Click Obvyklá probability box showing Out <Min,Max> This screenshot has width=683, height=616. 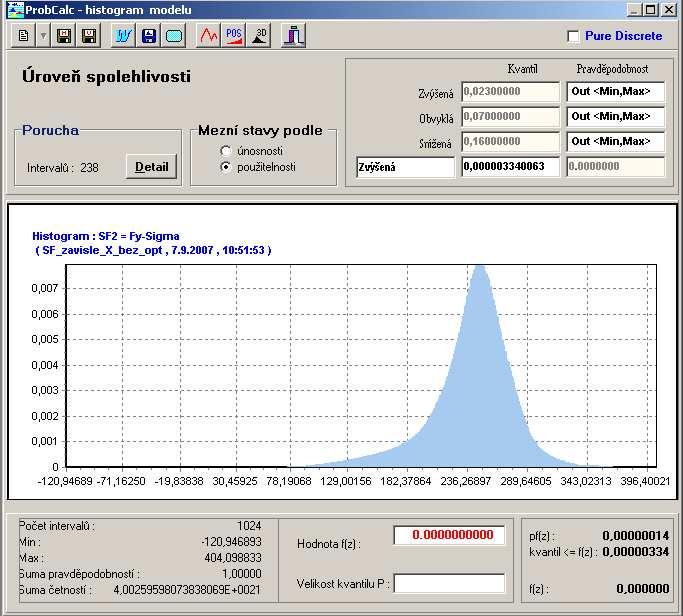click(x=616, y=116)
